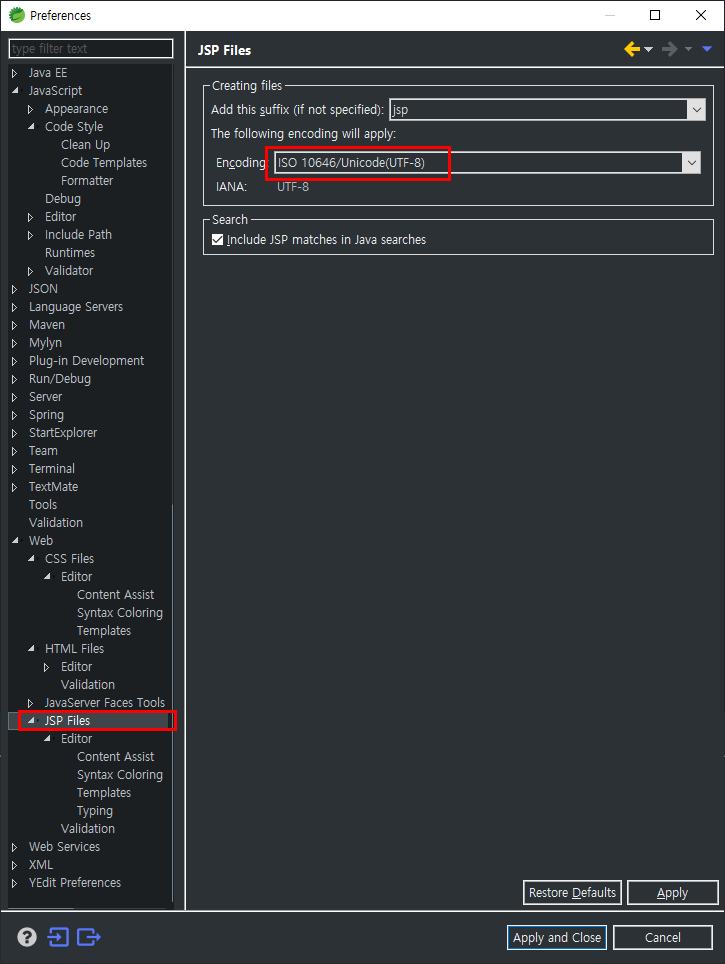The image size is (725, 964).
Task: Expand the XML tree node
Action: [15, 865]
